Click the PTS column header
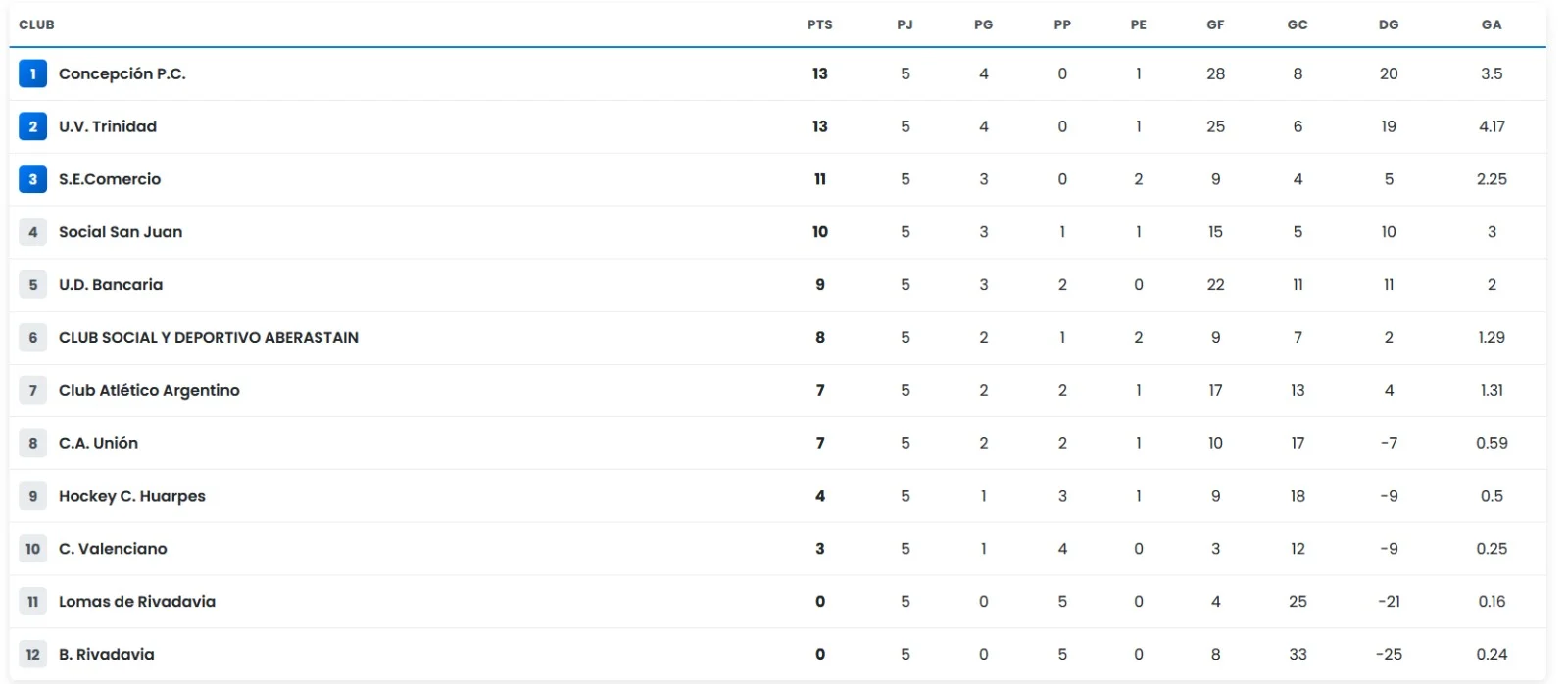1568x684 pixels. tap(819, 24)
